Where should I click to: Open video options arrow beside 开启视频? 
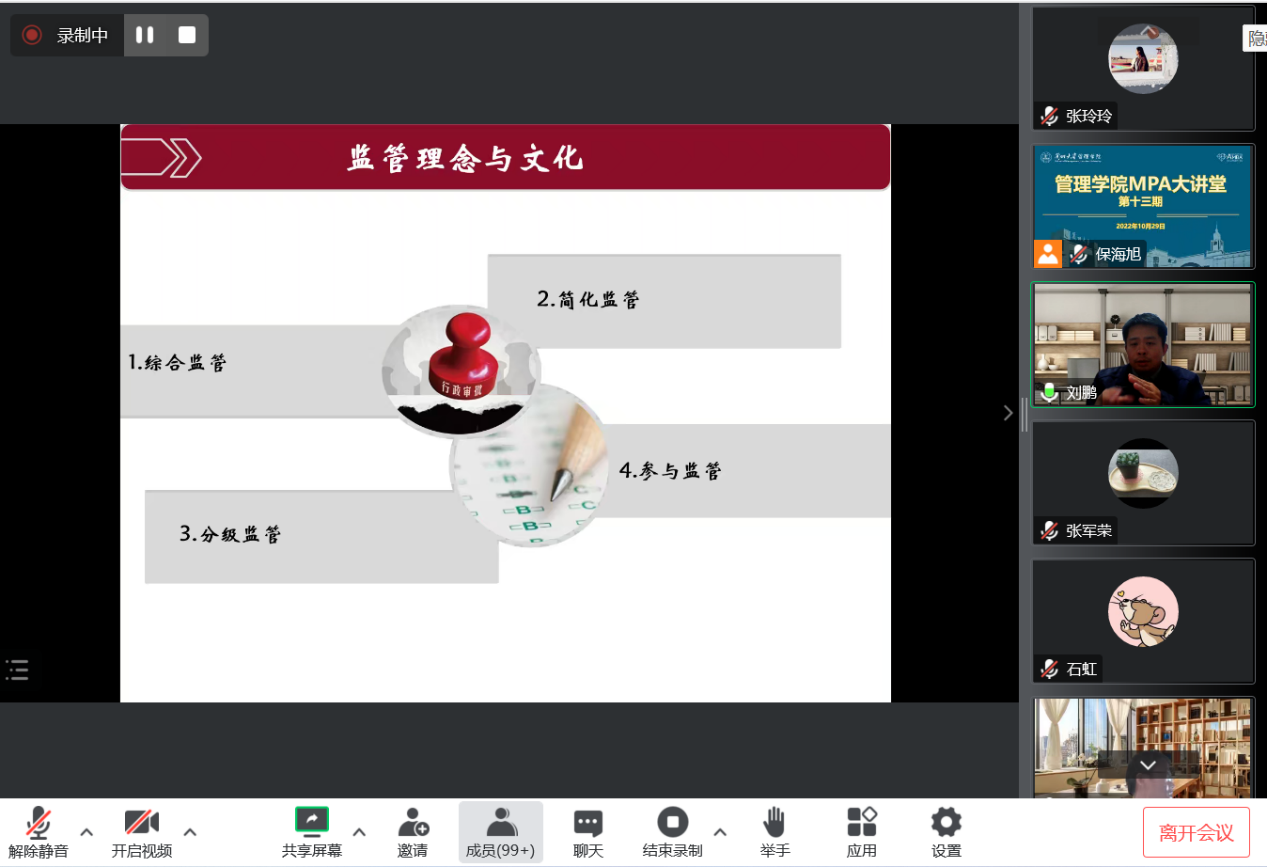point(190,832)
